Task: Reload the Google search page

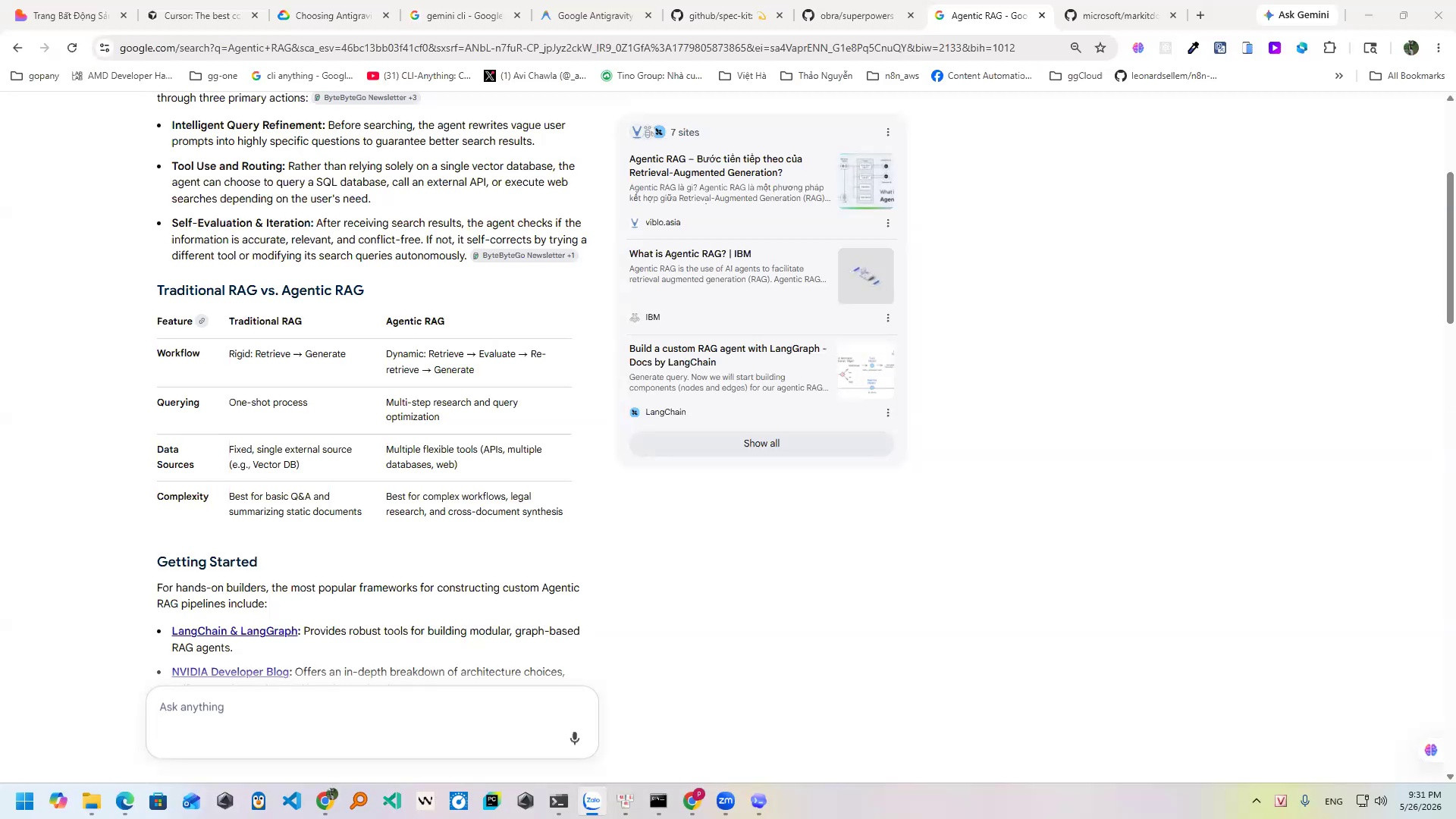Action: pos(72,48)
